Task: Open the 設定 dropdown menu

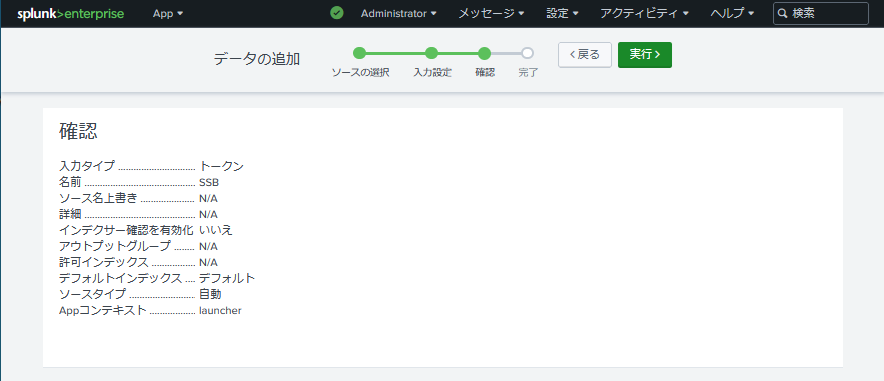Action: tap(562, 14)
